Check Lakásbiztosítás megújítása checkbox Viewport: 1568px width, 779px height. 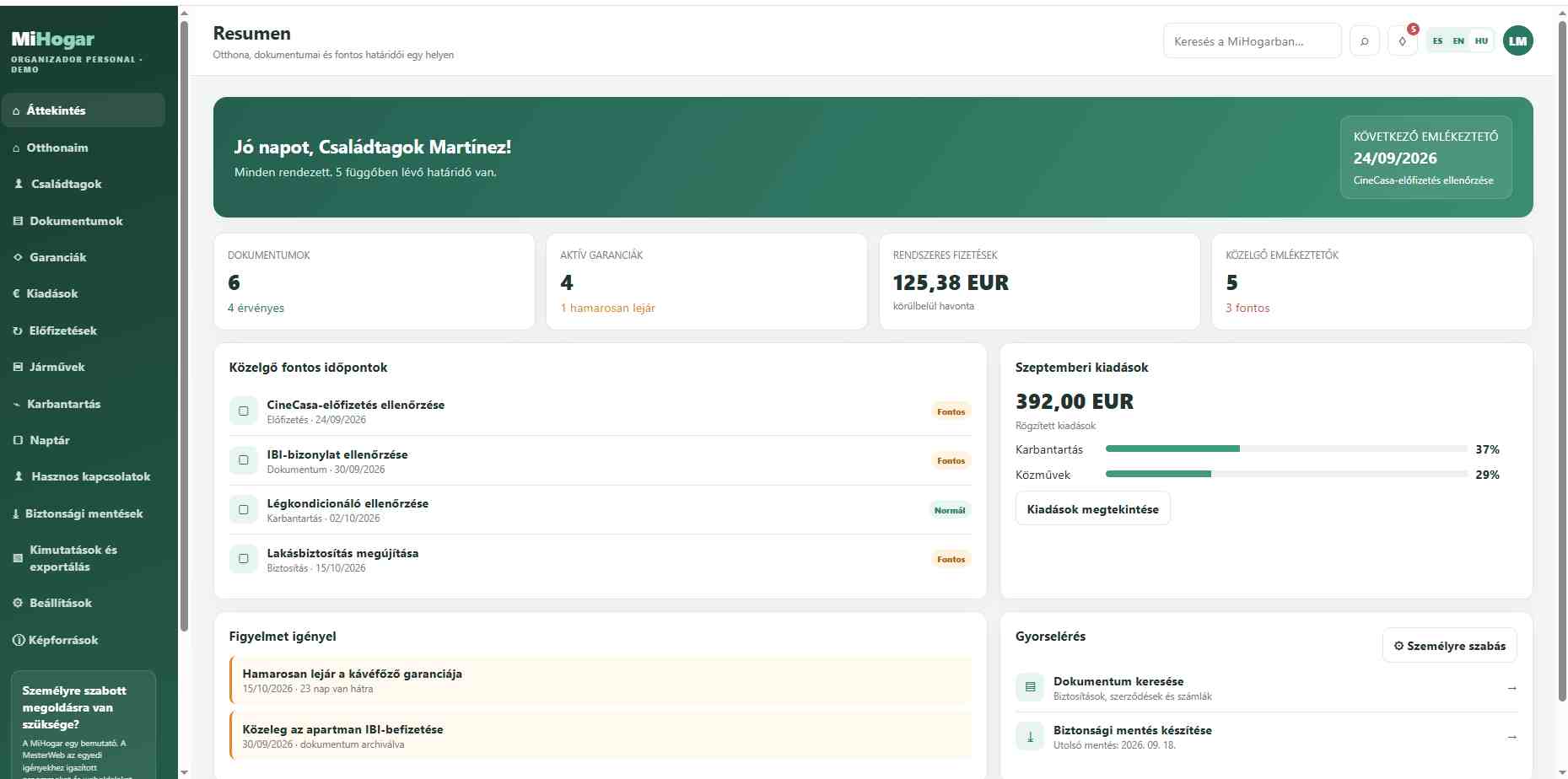click(244, 559)
